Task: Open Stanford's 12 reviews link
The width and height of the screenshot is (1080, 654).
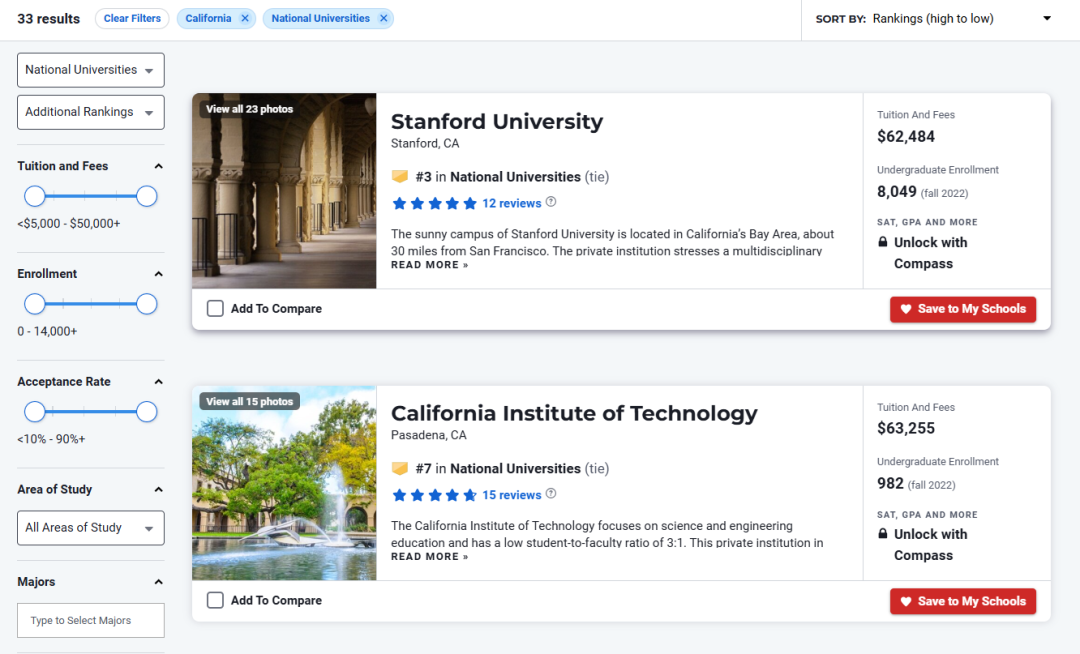Action: pos(512,203)
